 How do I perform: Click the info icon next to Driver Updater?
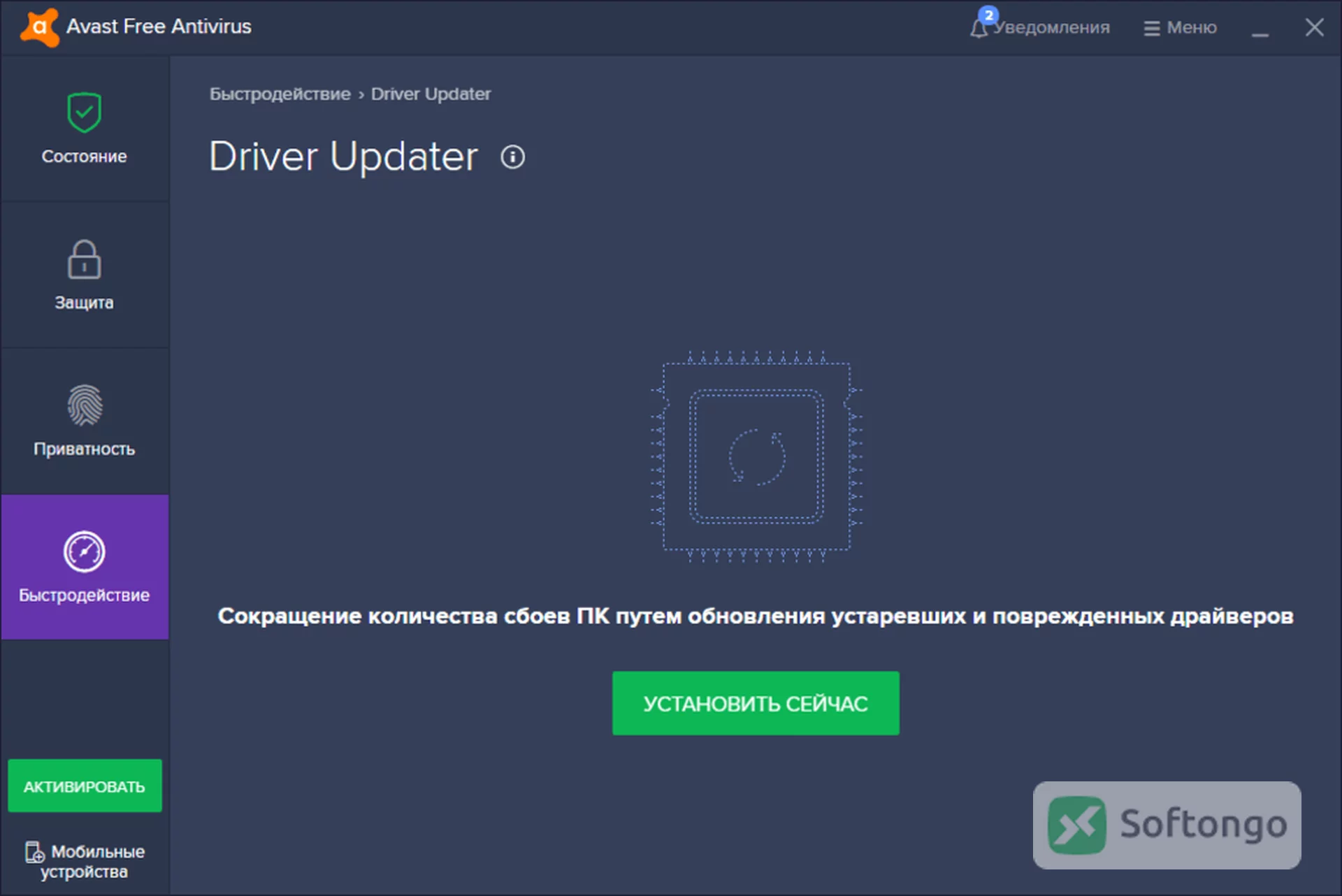click(512, 157)
